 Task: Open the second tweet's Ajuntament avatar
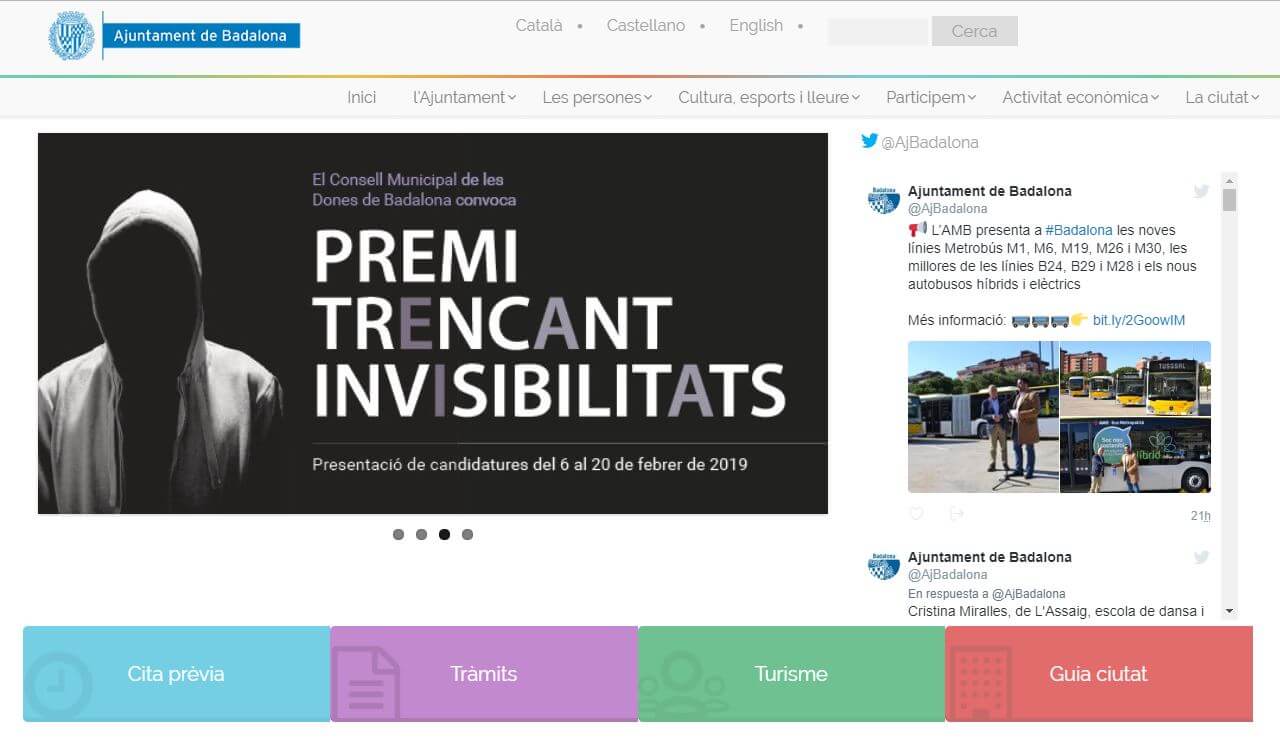884,566
